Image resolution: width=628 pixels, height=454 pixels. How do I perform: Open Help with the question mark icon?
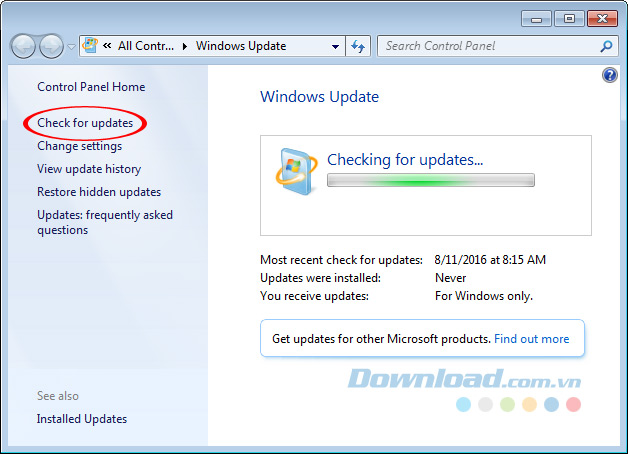point(610,75)
